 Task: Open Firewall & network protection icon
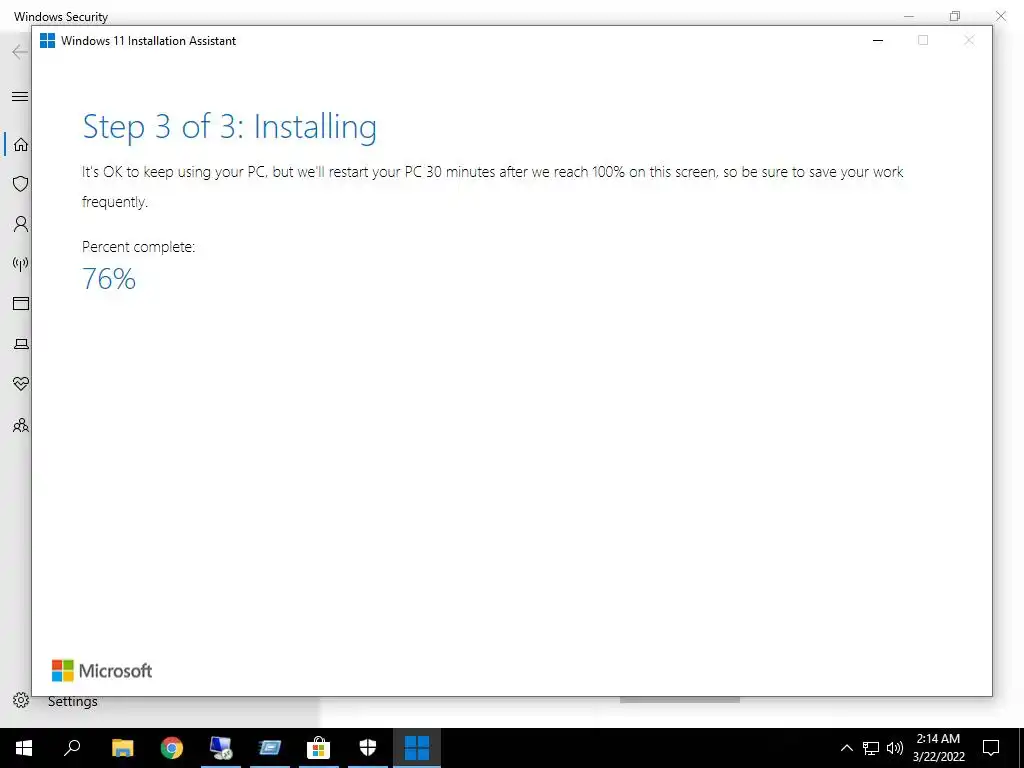21,264
